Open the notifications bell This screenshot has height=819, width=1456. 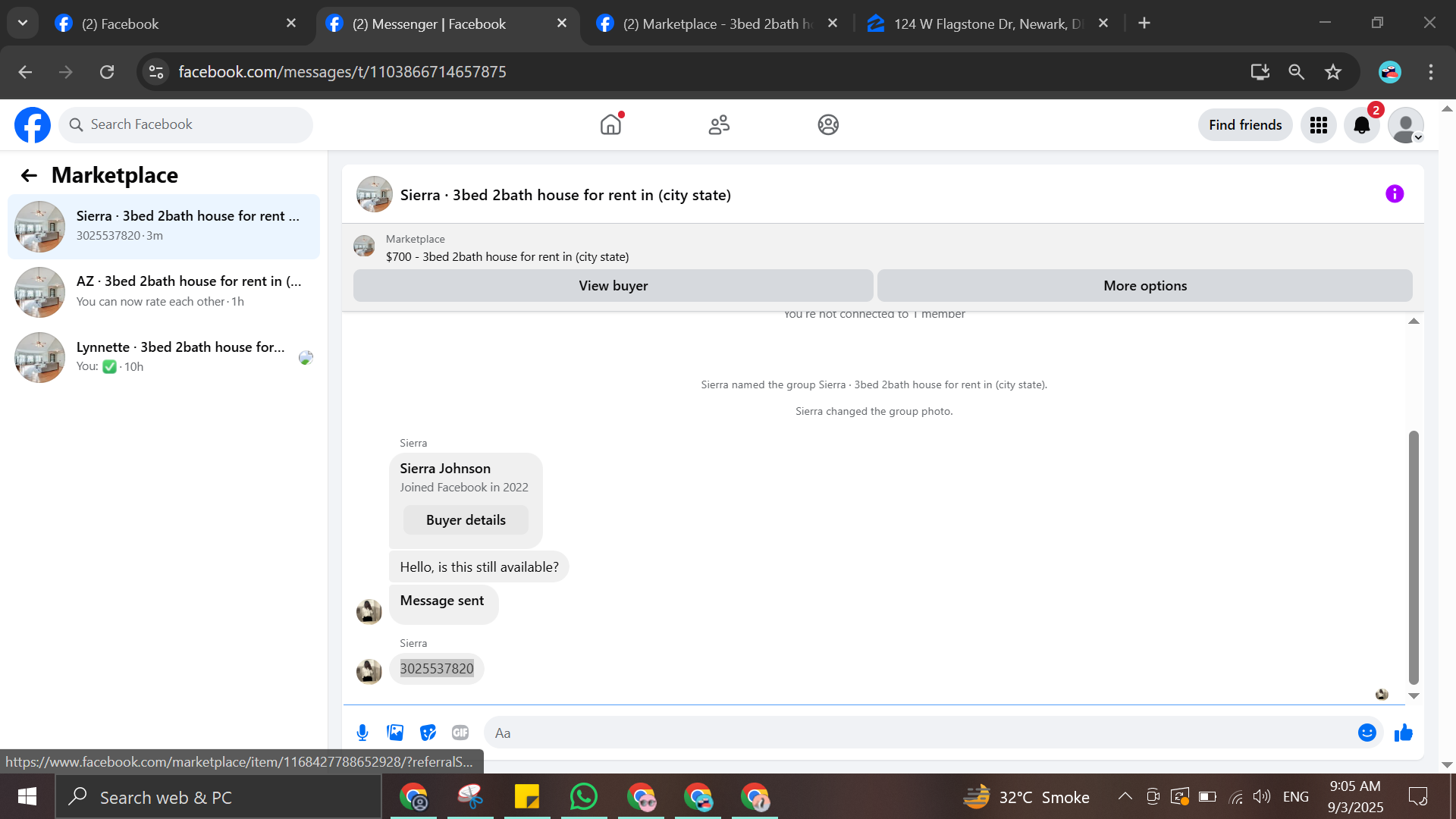click(1362, 125)
